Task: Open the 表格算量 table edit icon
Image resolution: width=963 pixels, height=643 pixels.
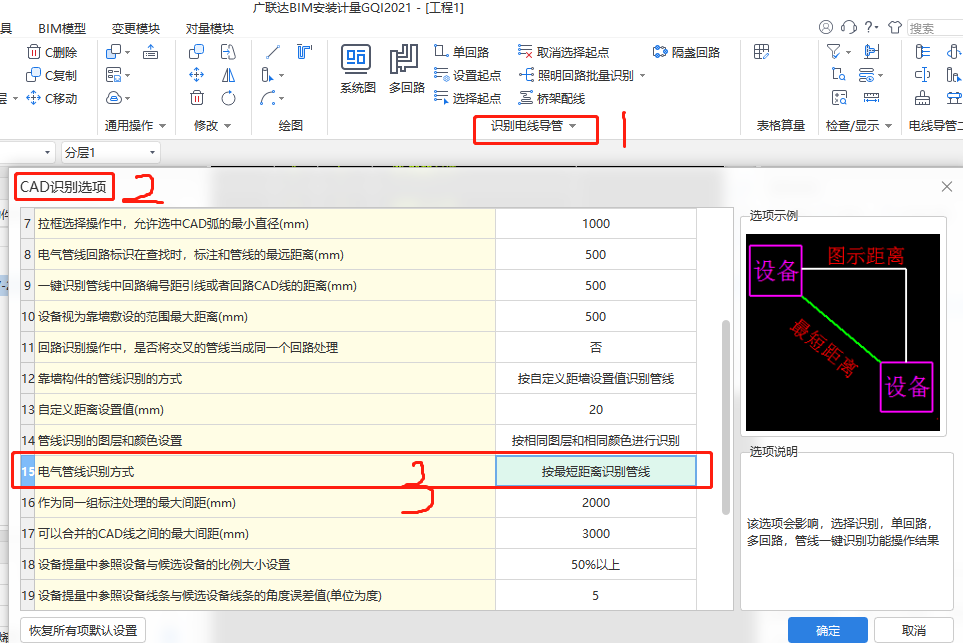Action: (762, 52)
